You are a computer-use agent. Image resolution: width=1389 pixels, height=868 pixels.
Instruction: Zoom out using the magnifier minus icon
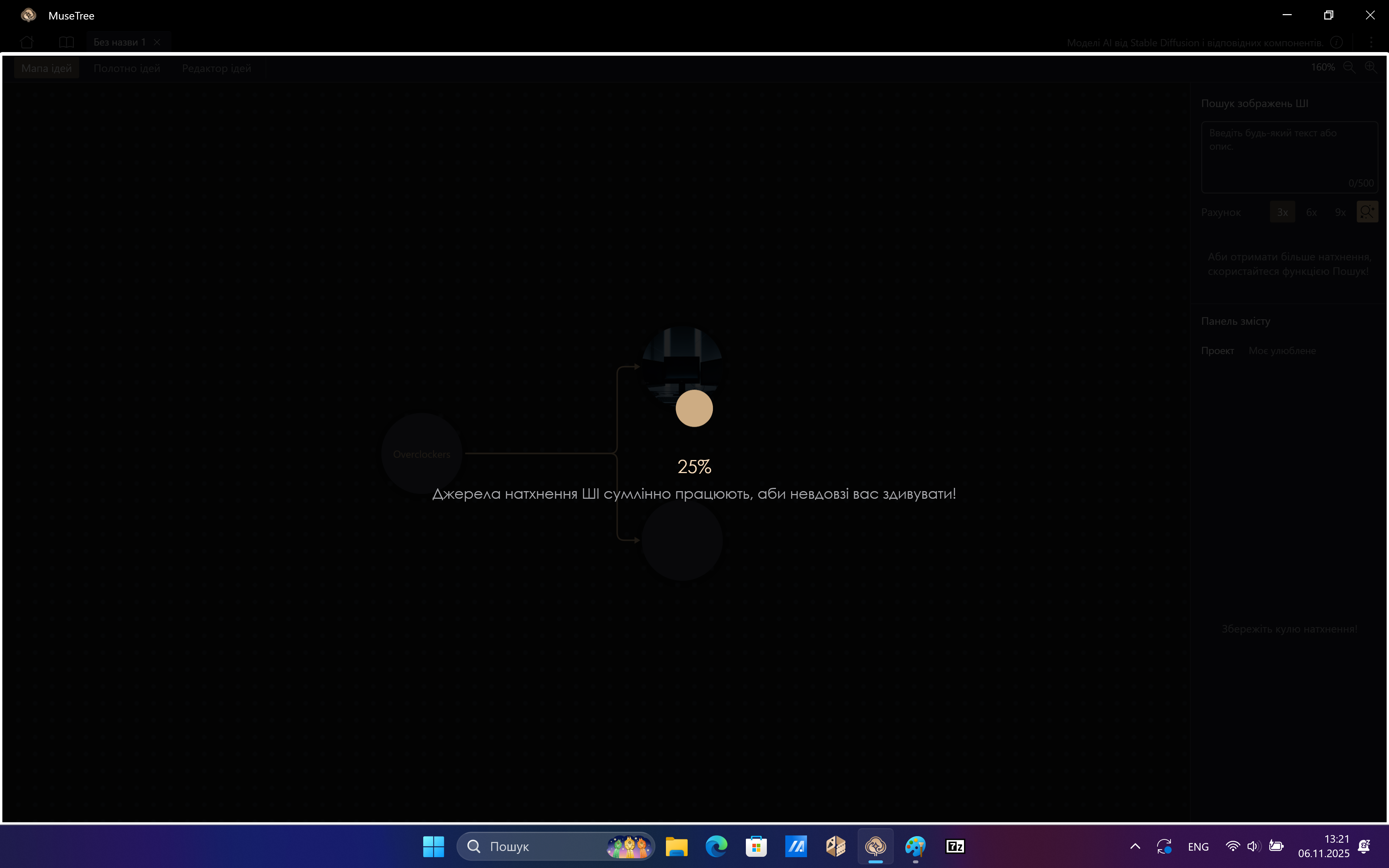(x=1349, y=67)
